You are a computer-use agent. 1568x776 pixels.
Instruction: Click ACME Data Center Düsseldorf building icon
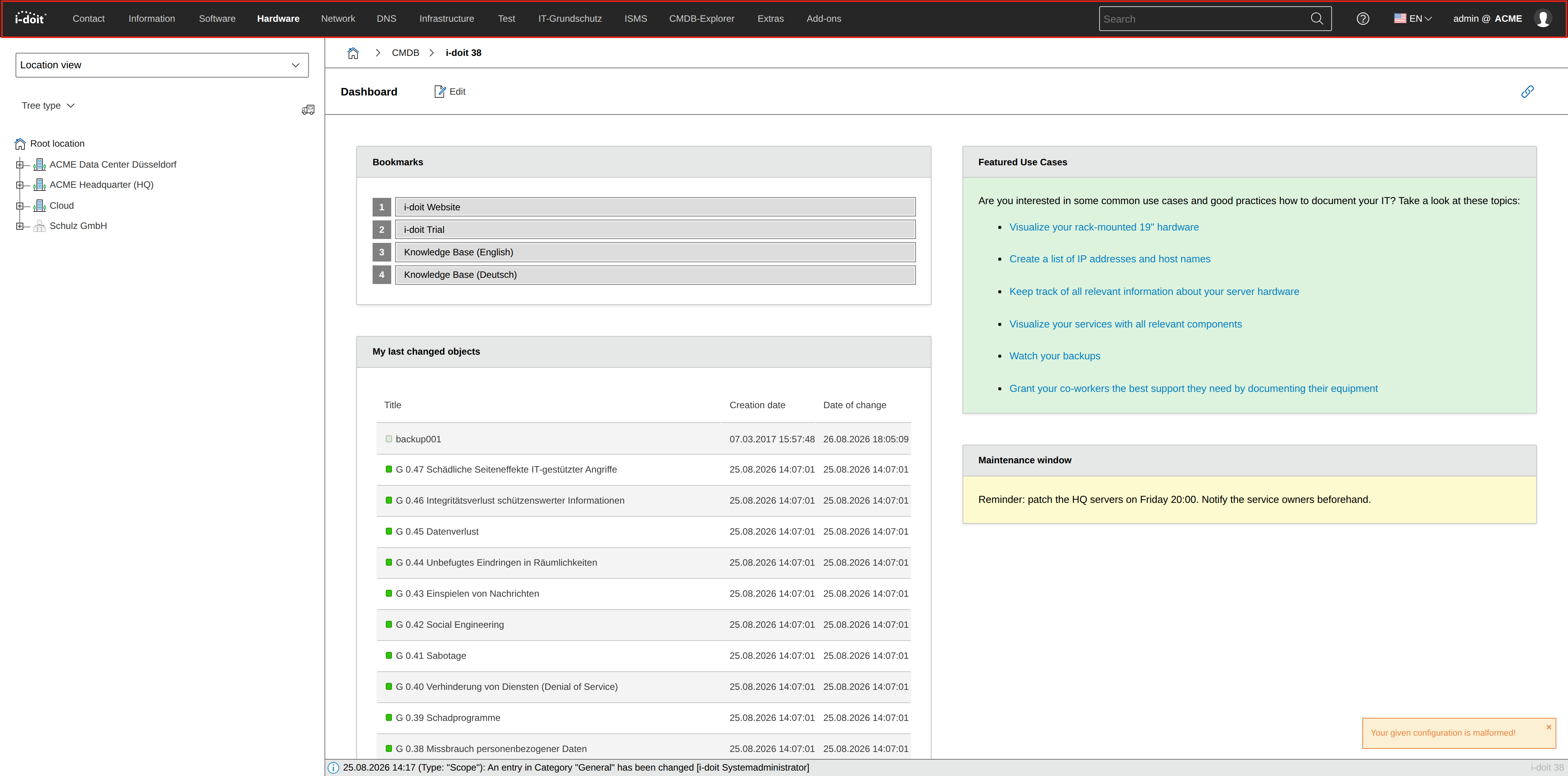(40, 165)
